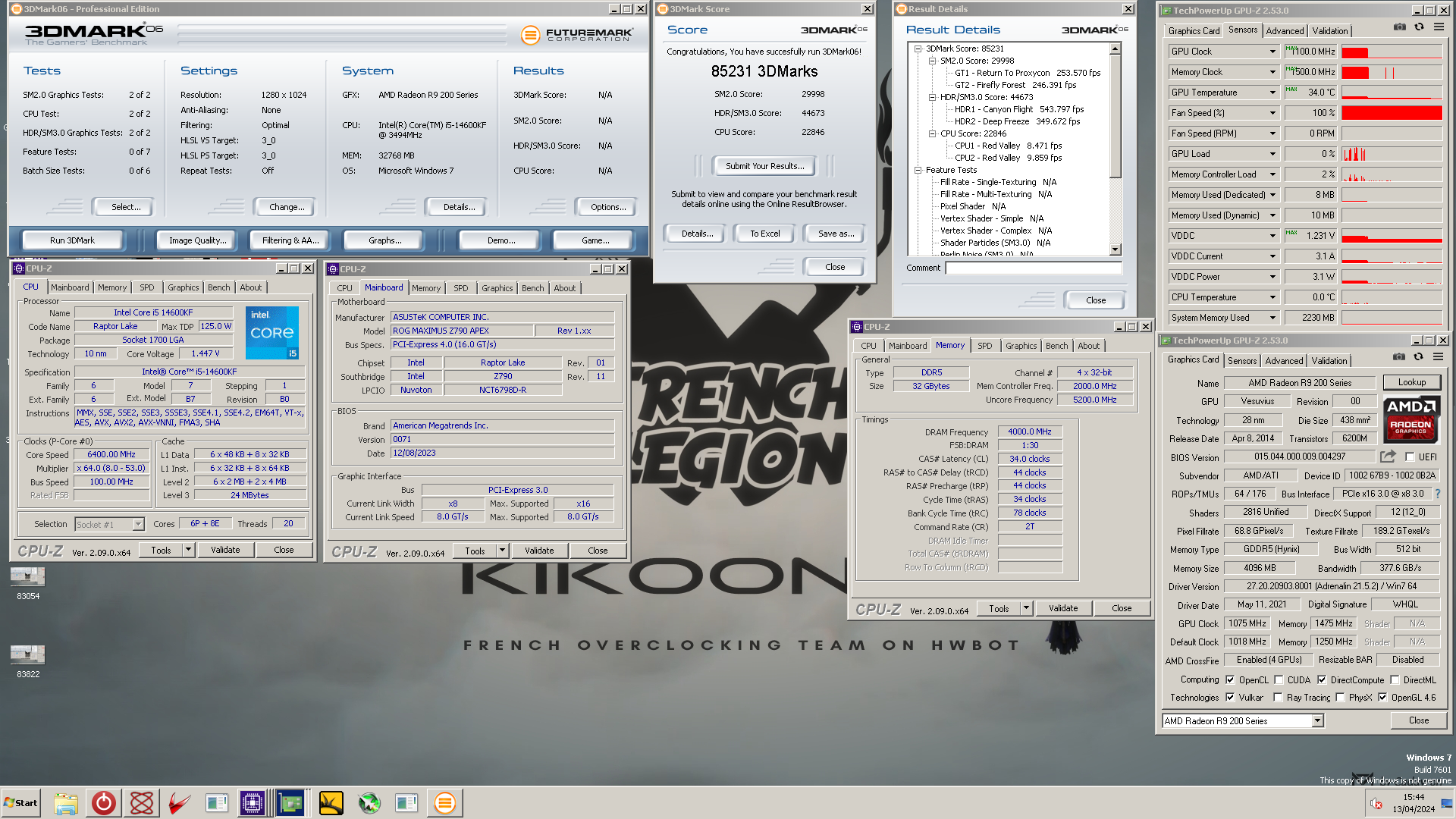Click the Socket #1 selection combo box
The height and width of the screenshot is (819, 1456).
109,525
